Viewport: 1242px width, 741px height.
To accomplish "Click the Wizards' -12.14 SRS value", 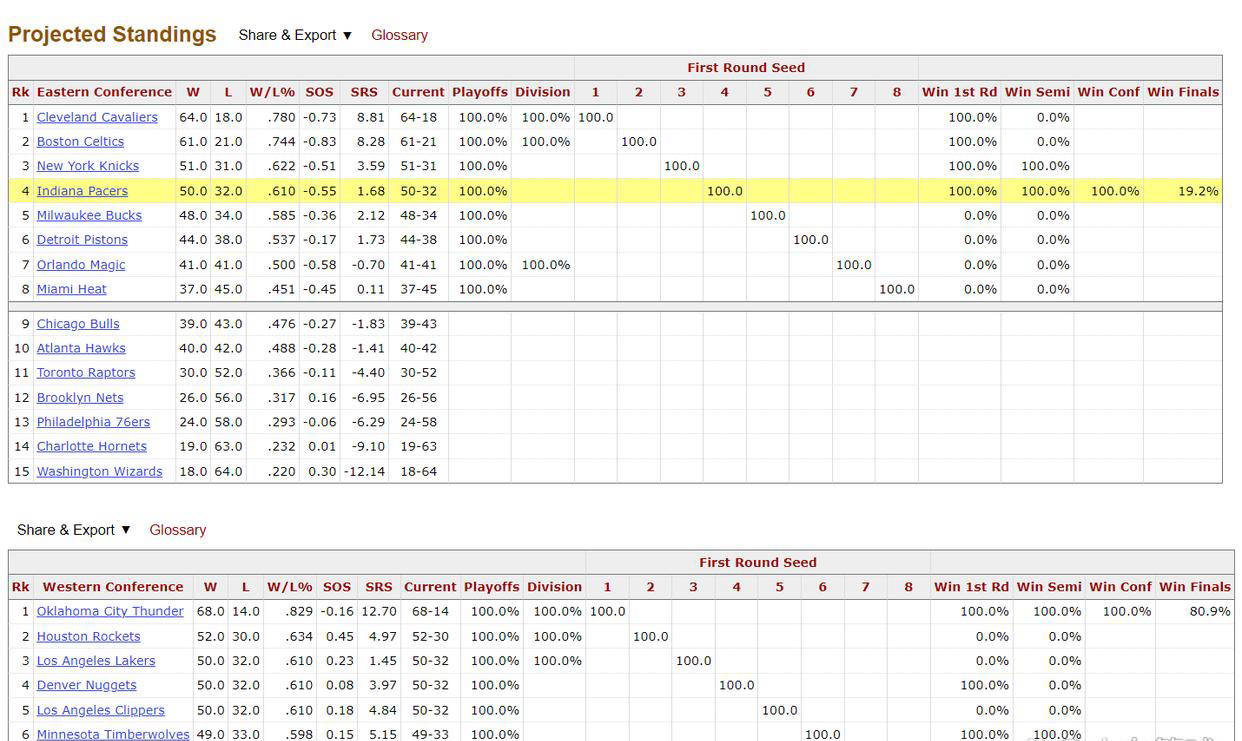I will (365, 471).
